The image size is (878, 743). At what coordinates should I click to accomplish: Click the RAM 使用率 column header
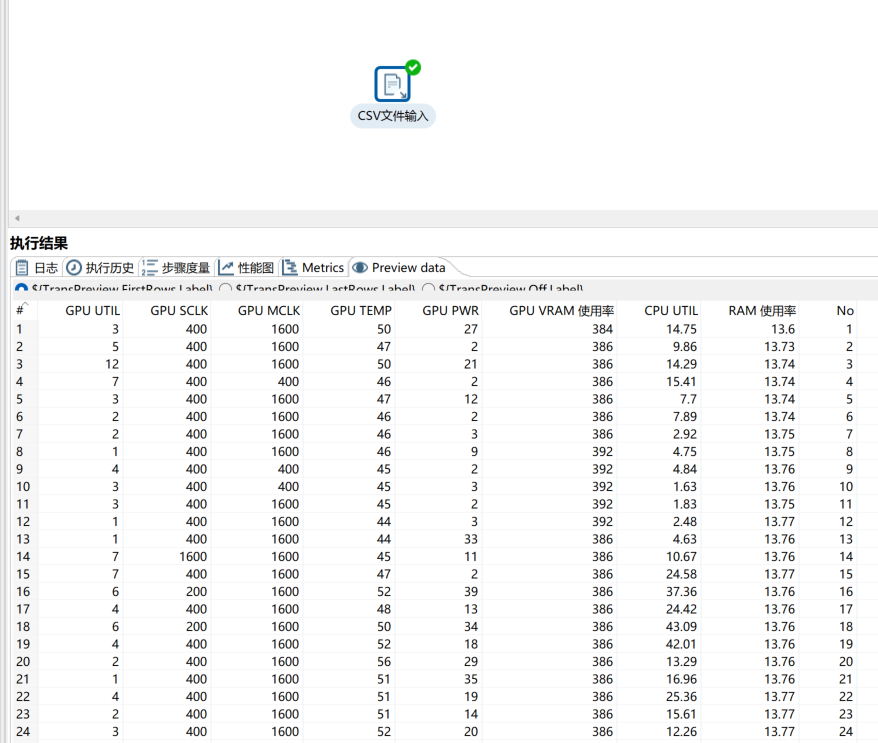(762, 311)
